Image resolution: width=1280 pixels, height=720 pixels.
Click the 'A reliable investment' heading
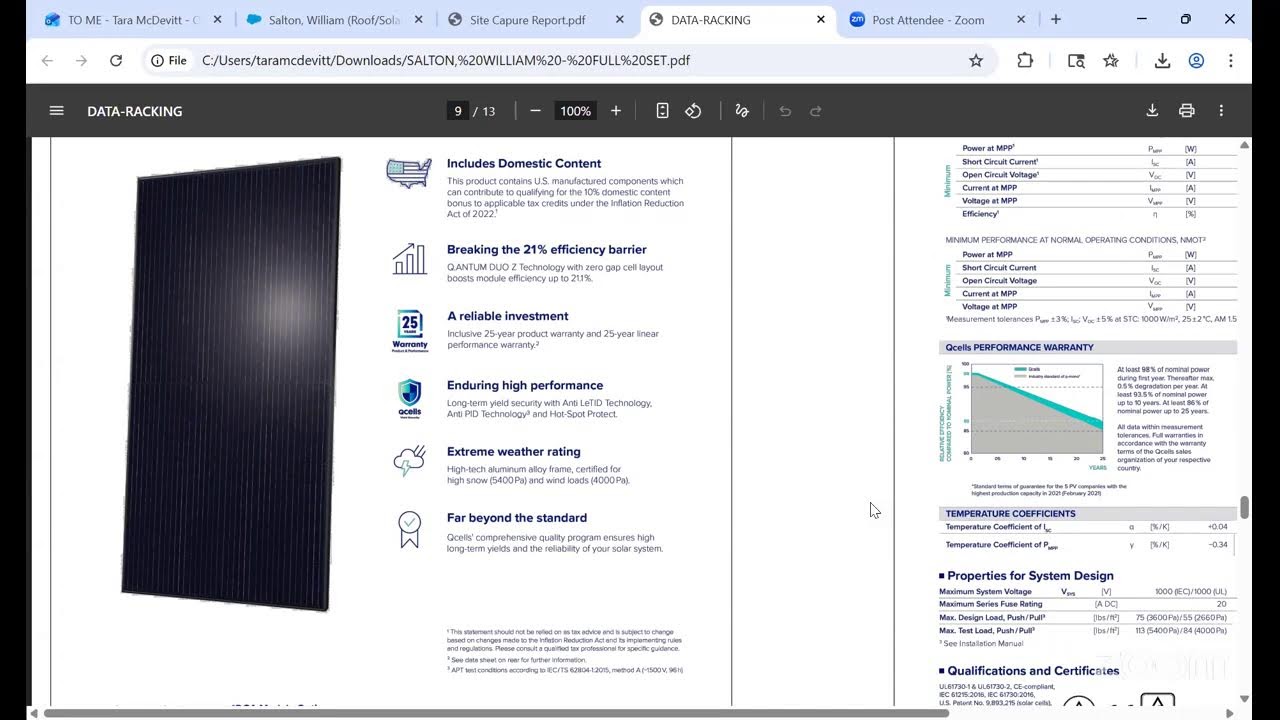tap(508, 316)
